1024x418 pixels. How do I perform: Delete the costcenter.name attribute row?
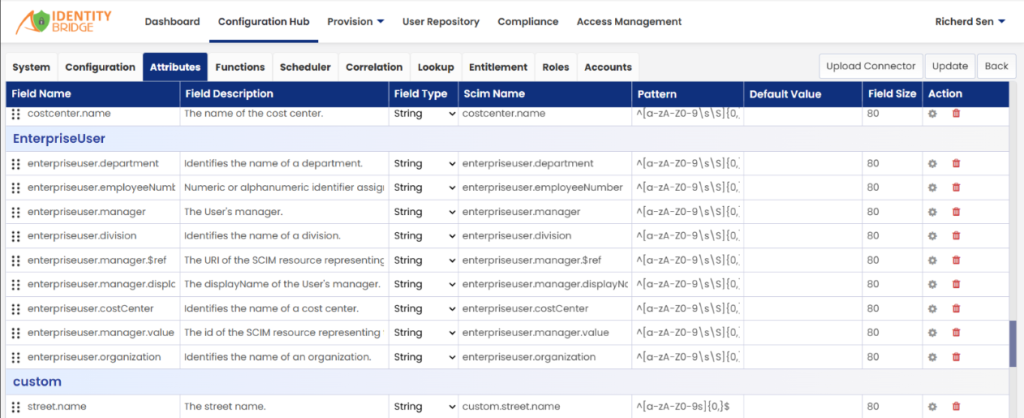click(x=956, y=114)
